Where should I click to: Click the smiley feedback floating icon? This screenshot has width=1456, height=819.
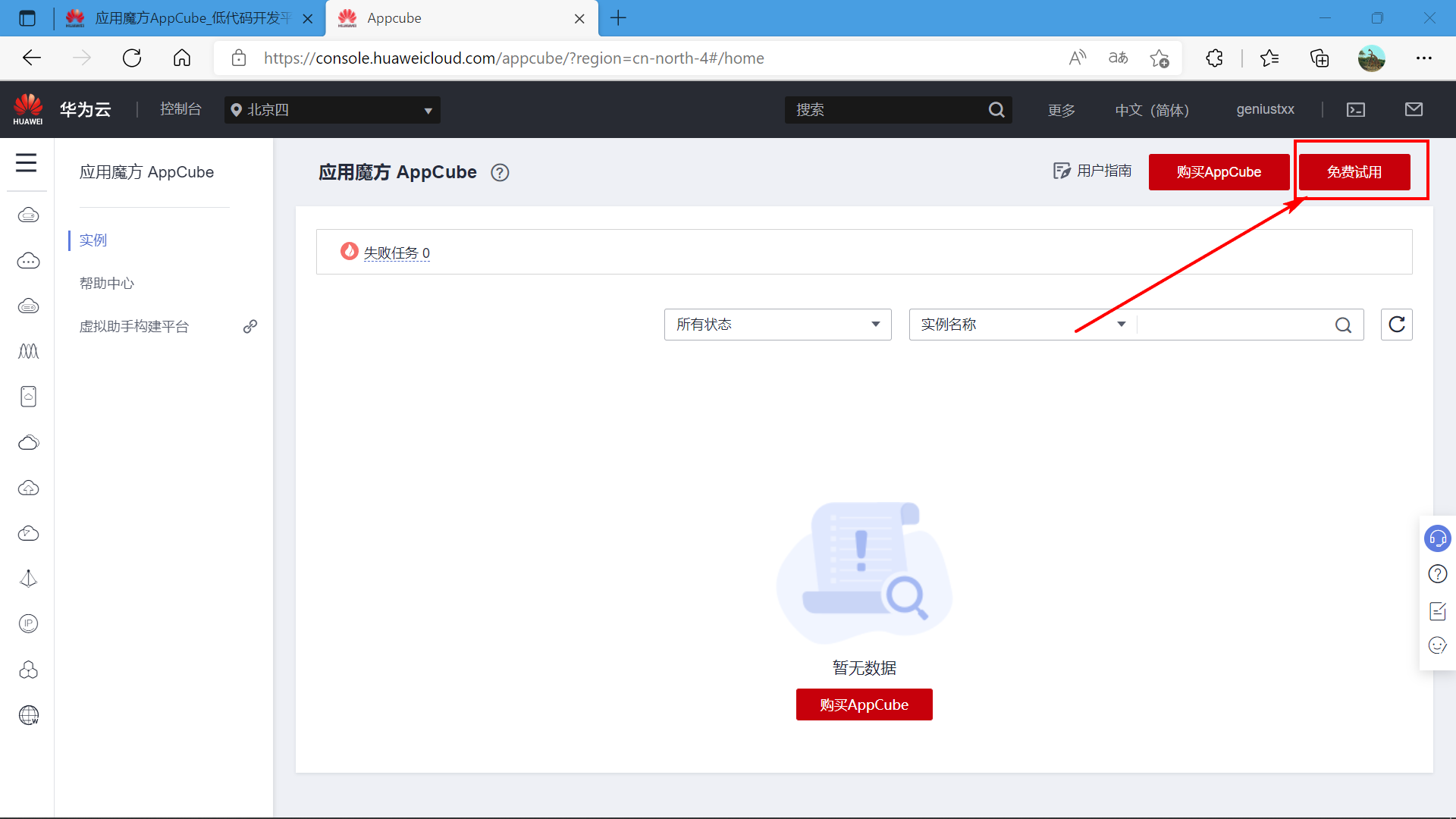click(x=1437, y=645)
